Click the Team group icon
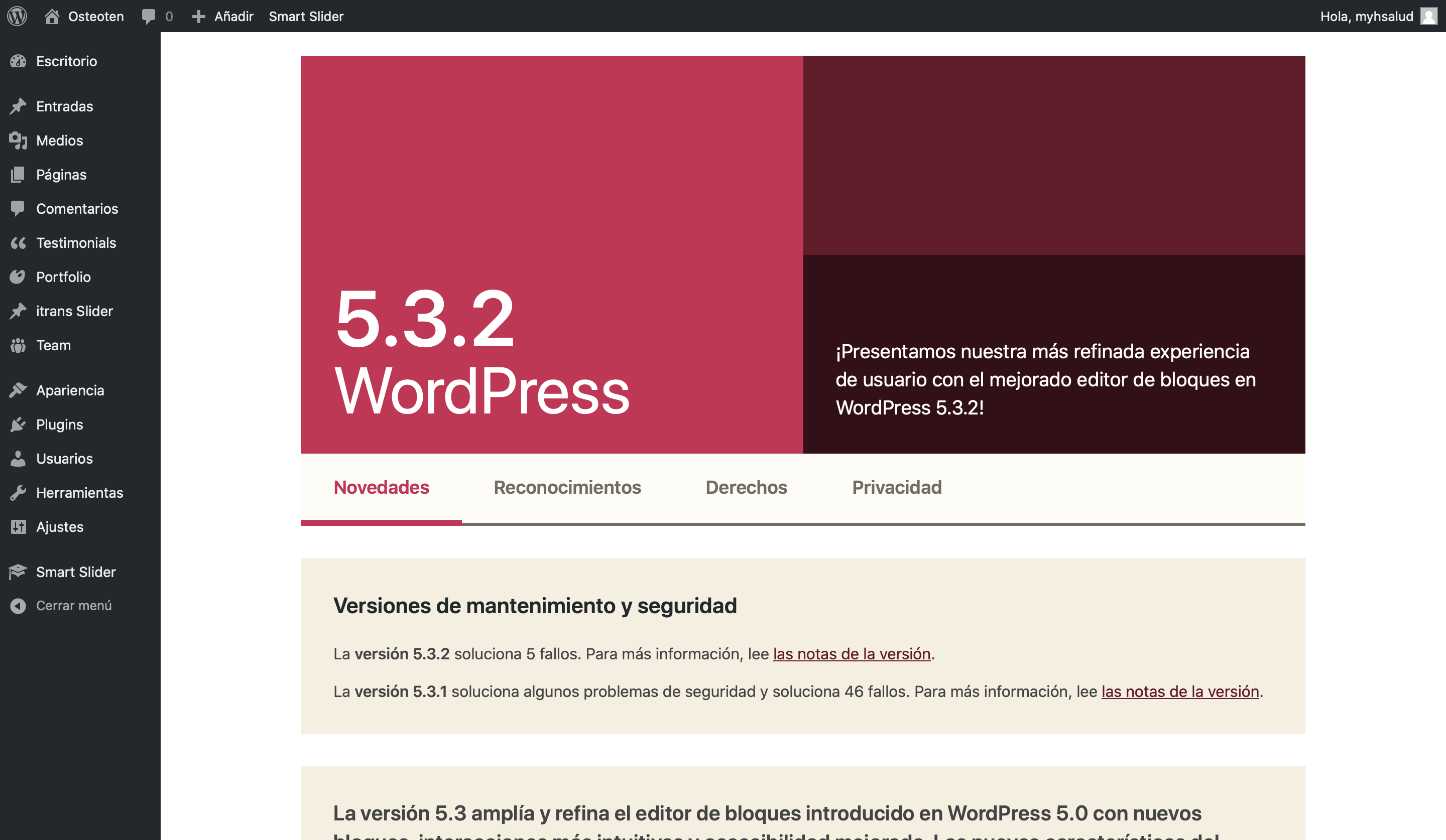 point(19,345)
